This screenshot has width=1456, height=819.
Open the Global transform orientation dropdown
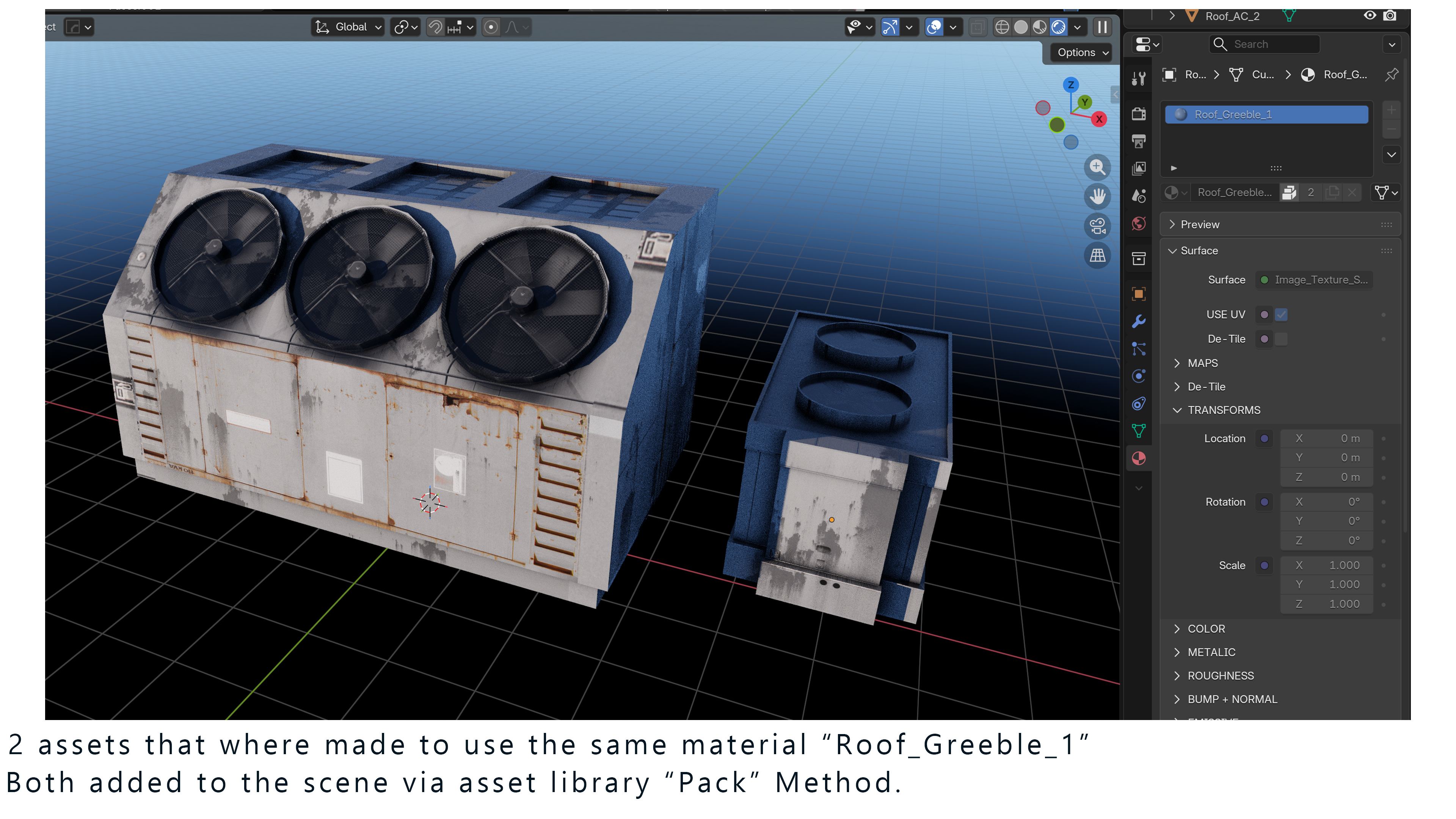[348, 27]
